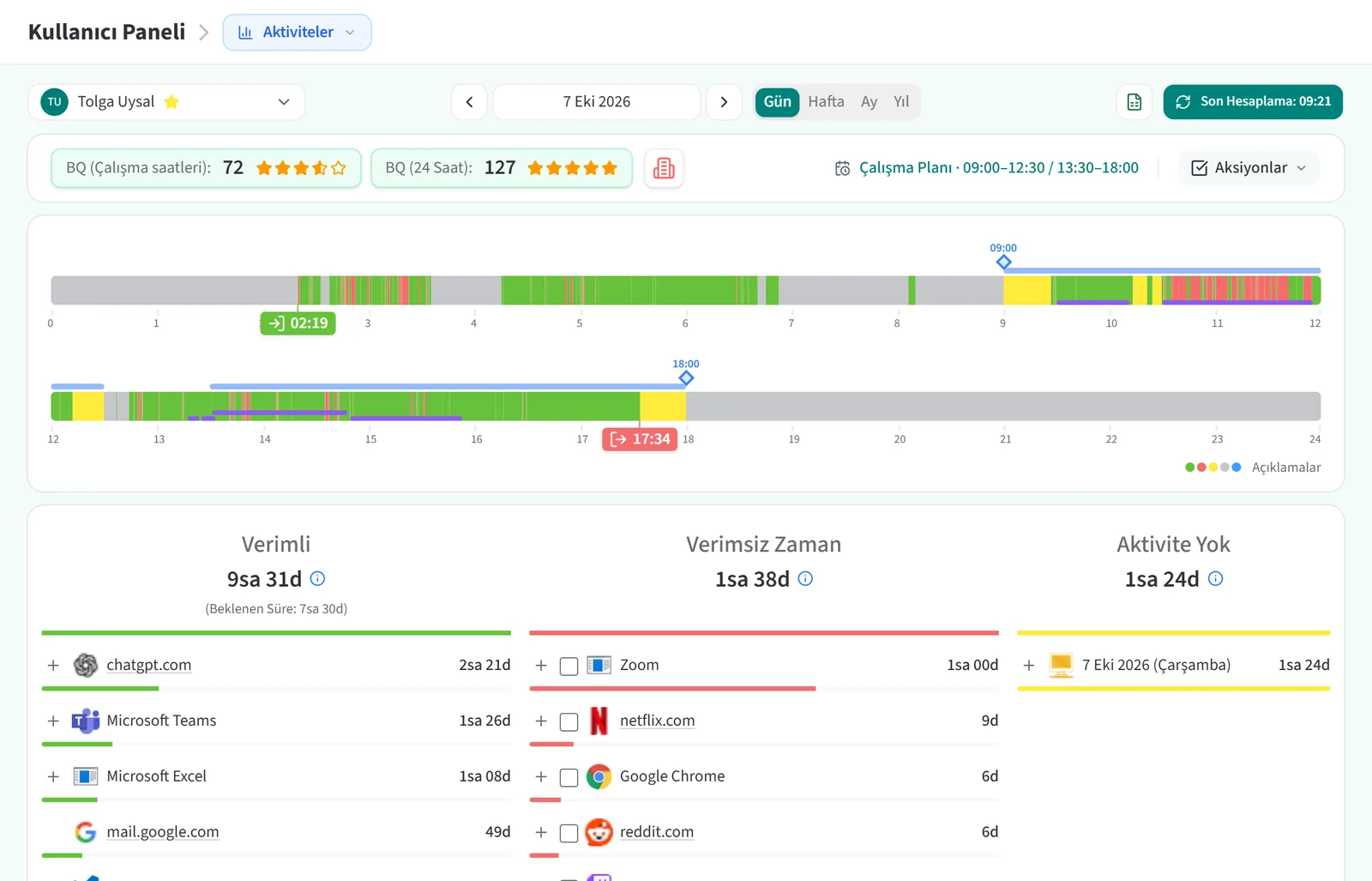Screen dimensions: 1372x881
Task: Click the Google Chrome icon
Action: click(599, 776)
